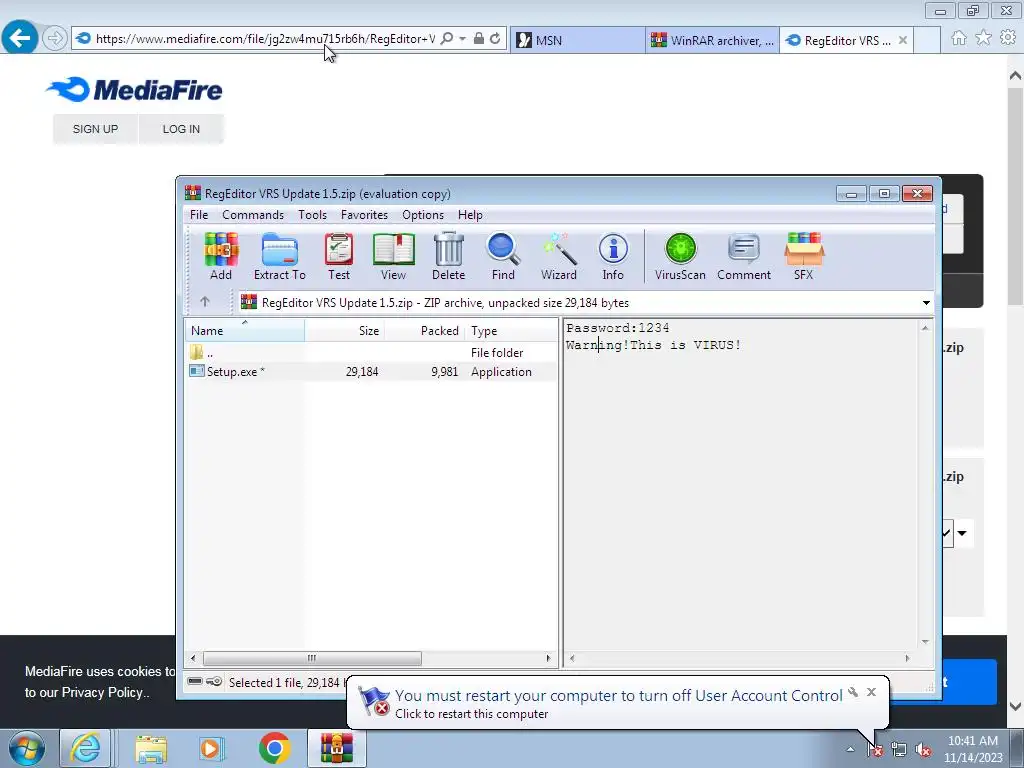
Task: Click the file list horizontal scrollbar thumb
Action: pyautogui.click(x=312, y=658)
